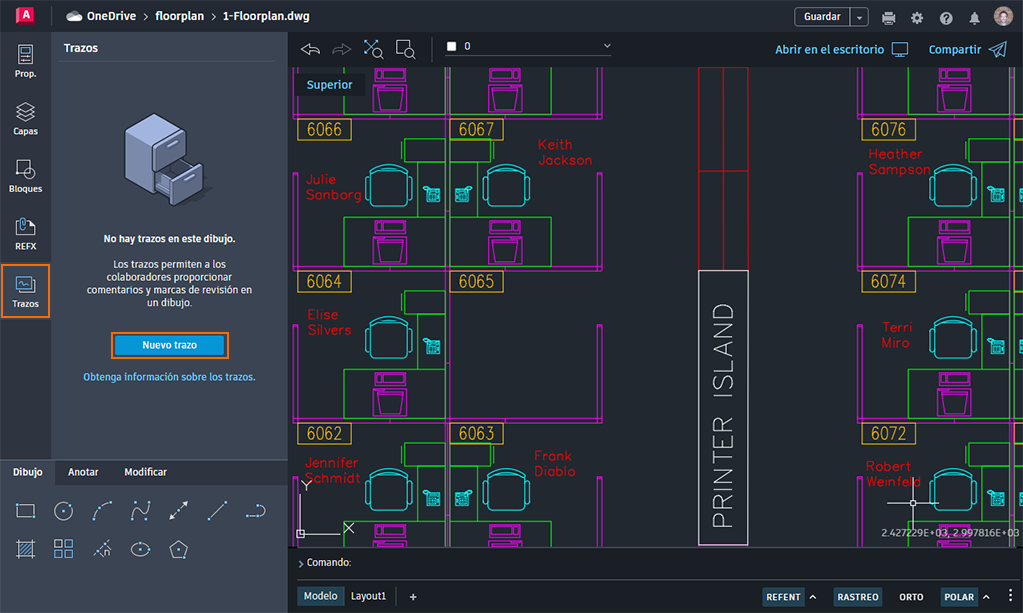Click layer 0 white color swatch
The image size is (1023, 613).
451,46
